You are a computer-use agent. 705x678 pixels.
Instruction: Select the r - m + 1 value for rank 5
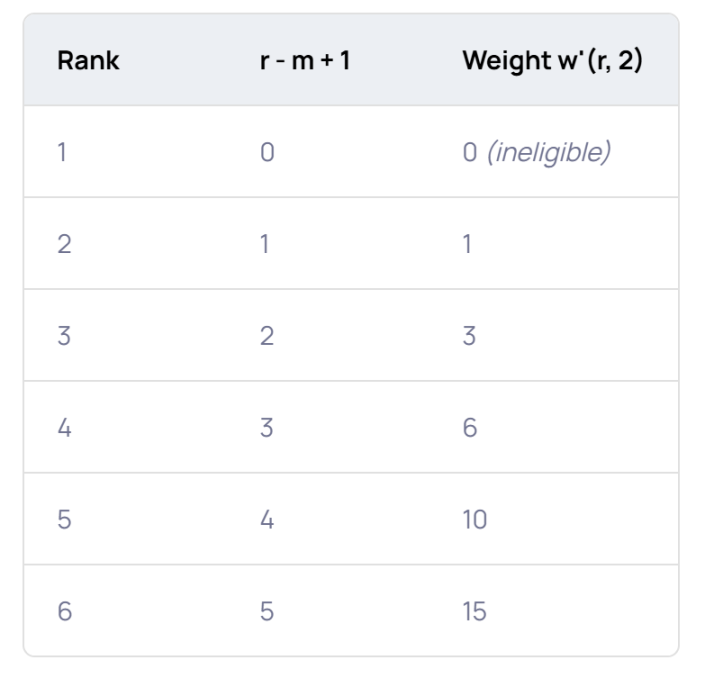tap(267, 520)
